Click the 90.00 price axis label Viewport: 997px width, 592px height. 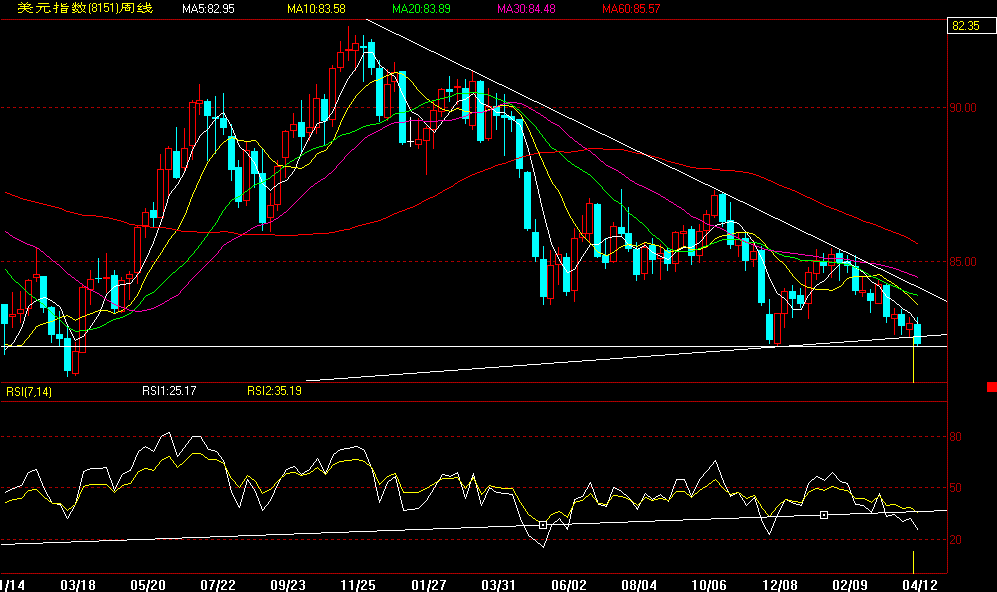pos(963,107)
